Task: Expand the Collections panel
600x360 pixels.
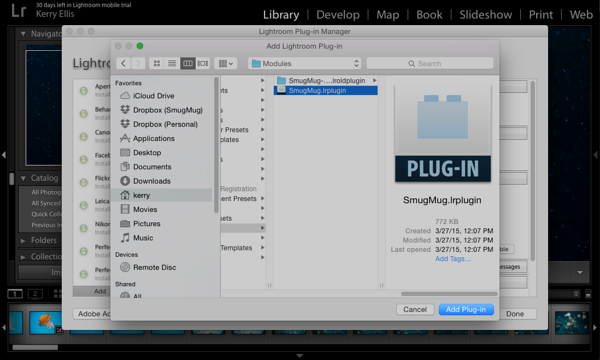Action: [23, 257]
